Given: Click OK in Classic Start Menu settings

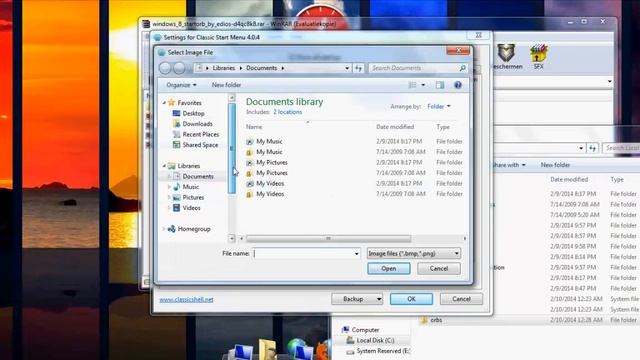Looking at the screenshot, I should point(411,299).
